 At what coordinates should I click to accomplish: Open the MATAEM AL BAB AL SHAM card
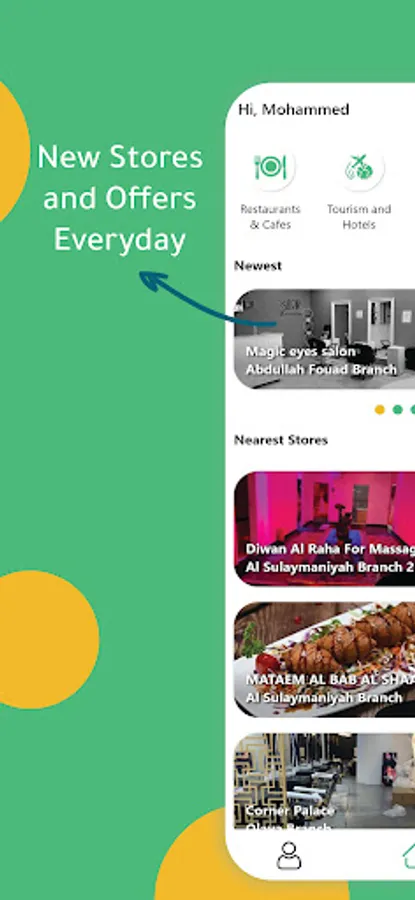coord(324,660)
